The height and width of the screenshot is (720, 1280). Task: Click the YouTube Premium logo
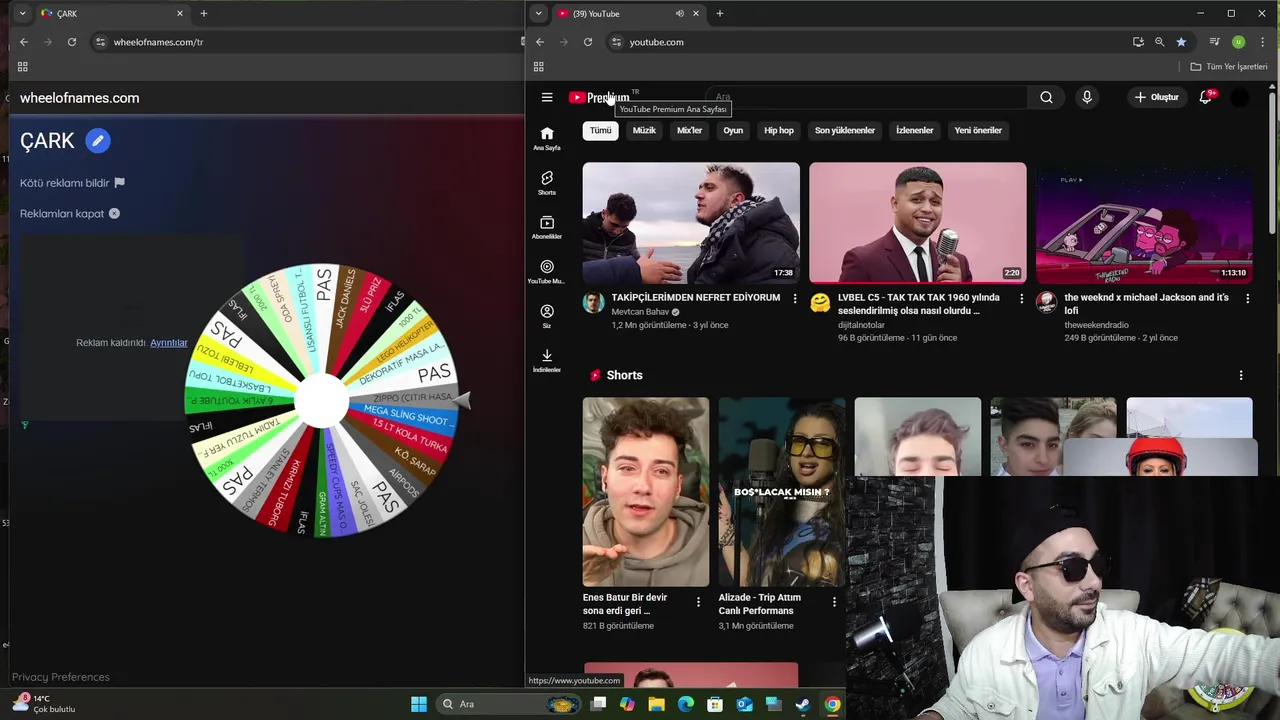click(599, 97)
